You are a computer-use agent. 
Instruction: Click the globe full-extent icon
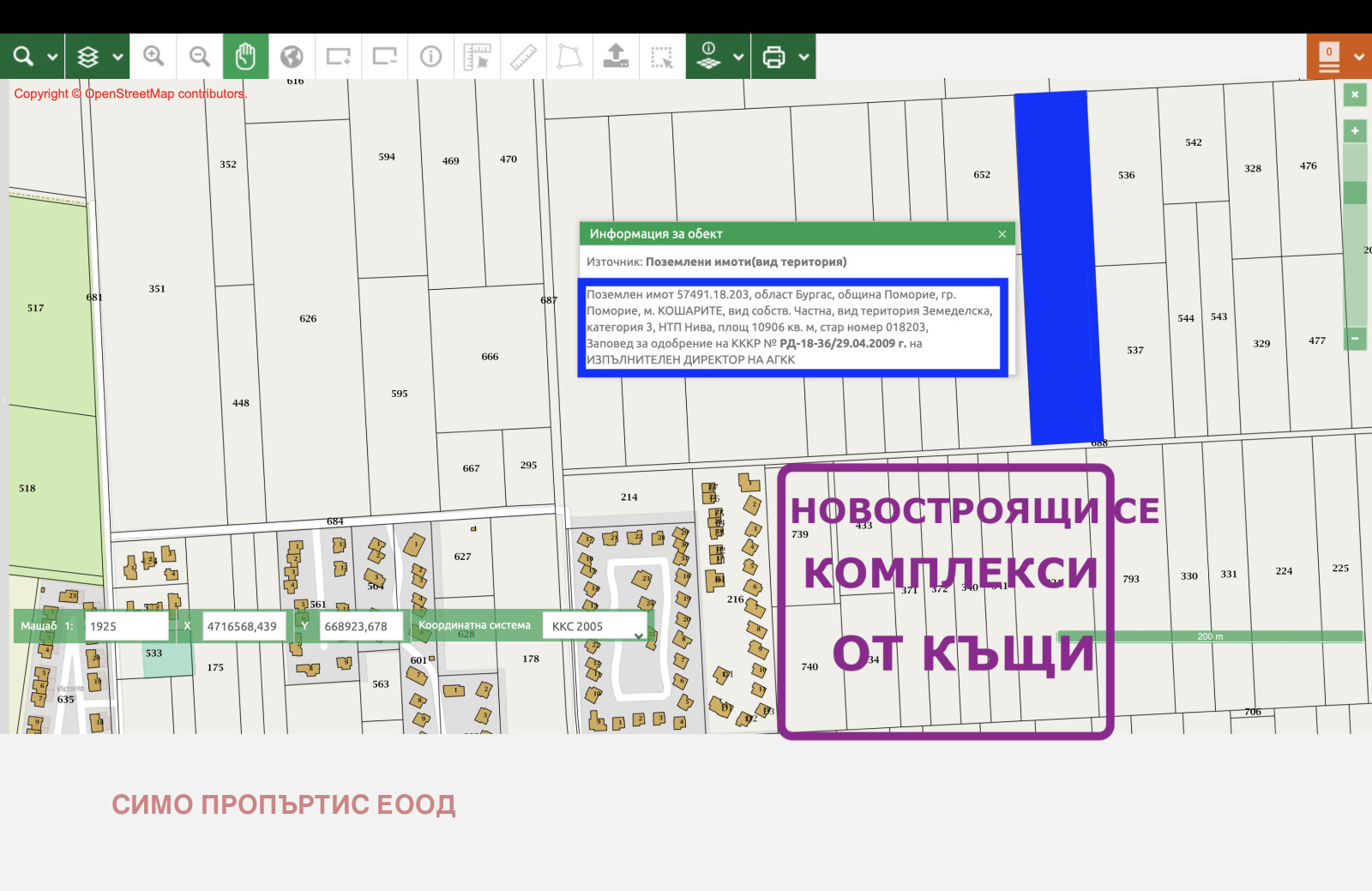(292, 56)
